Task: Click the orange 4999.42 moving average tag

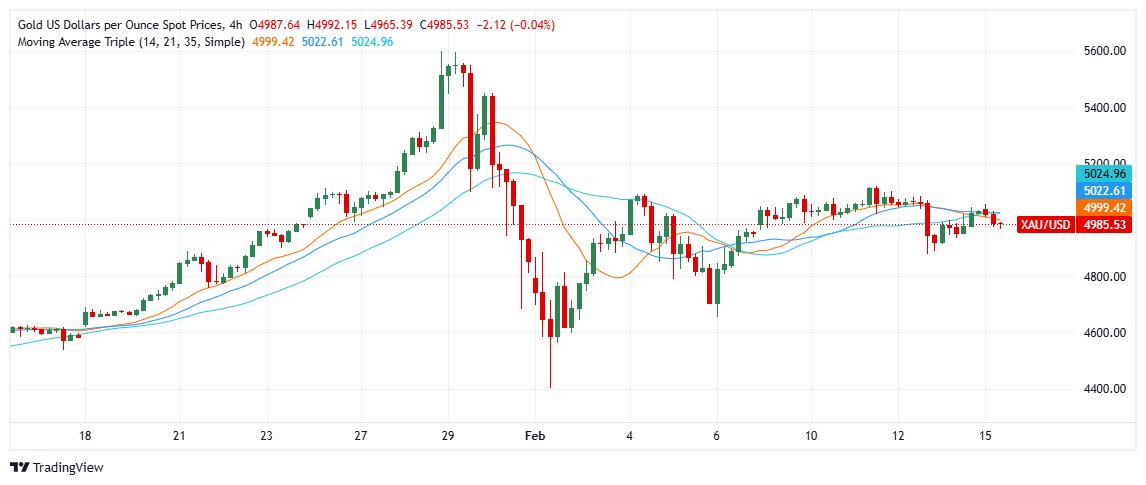Action: click(x=1104, y=207)
